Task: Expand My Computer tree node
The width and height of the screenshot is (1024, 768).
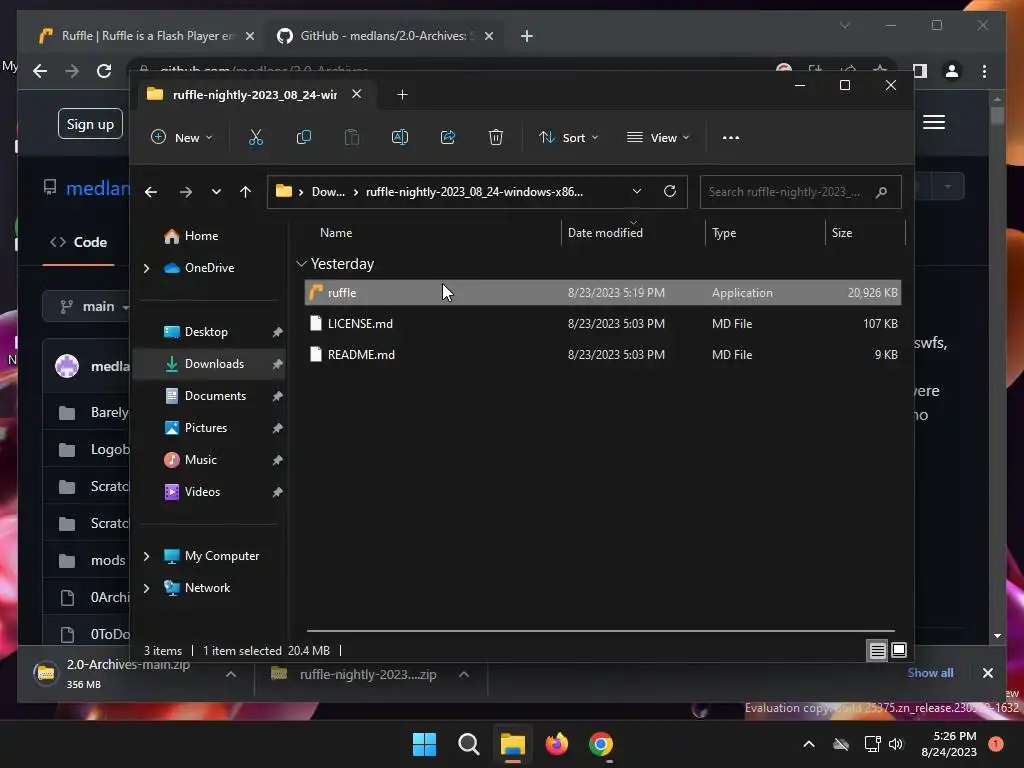Action: coord(146,556)
